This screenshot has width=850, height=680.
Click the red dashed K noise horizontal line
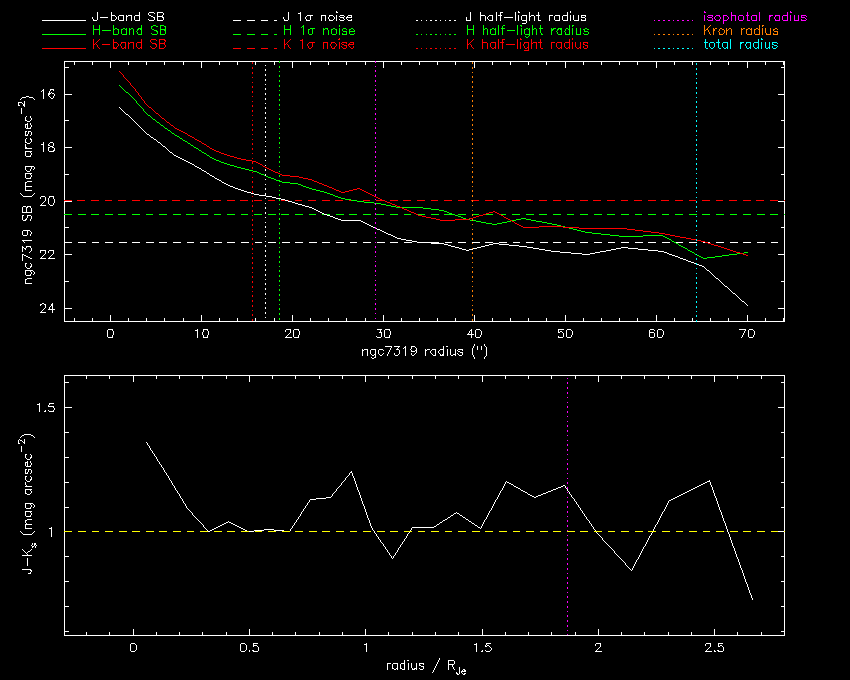(x=600, y=201)
